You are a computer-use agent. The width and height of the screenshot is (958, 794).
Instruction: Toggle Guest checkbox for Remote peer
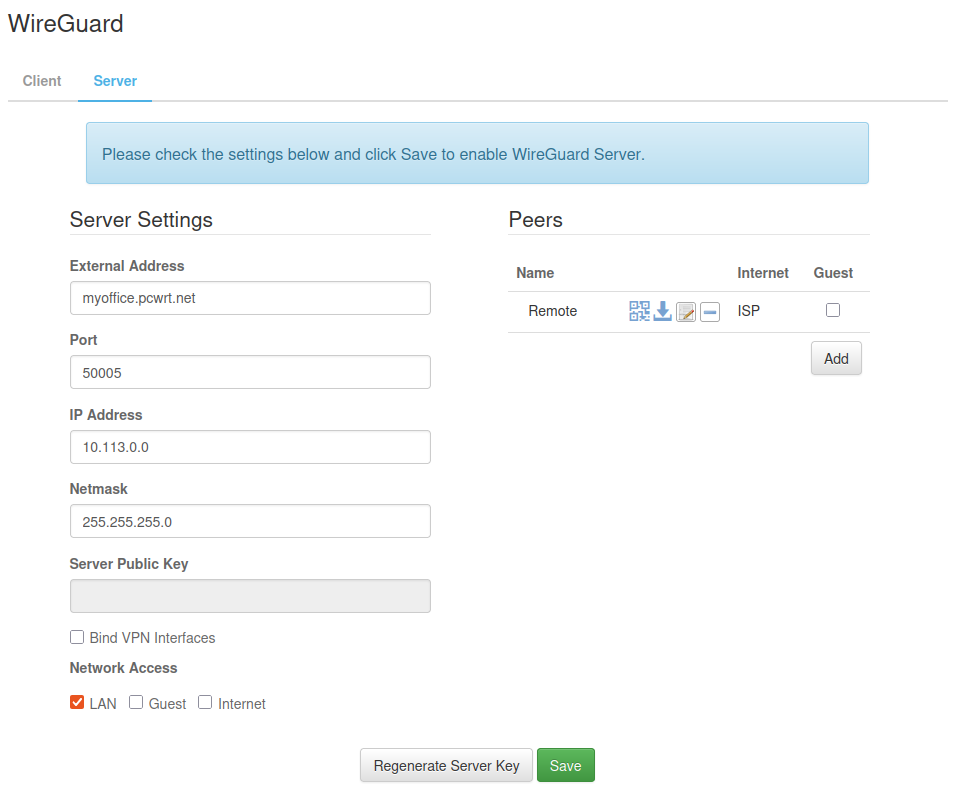click(833, 310)
